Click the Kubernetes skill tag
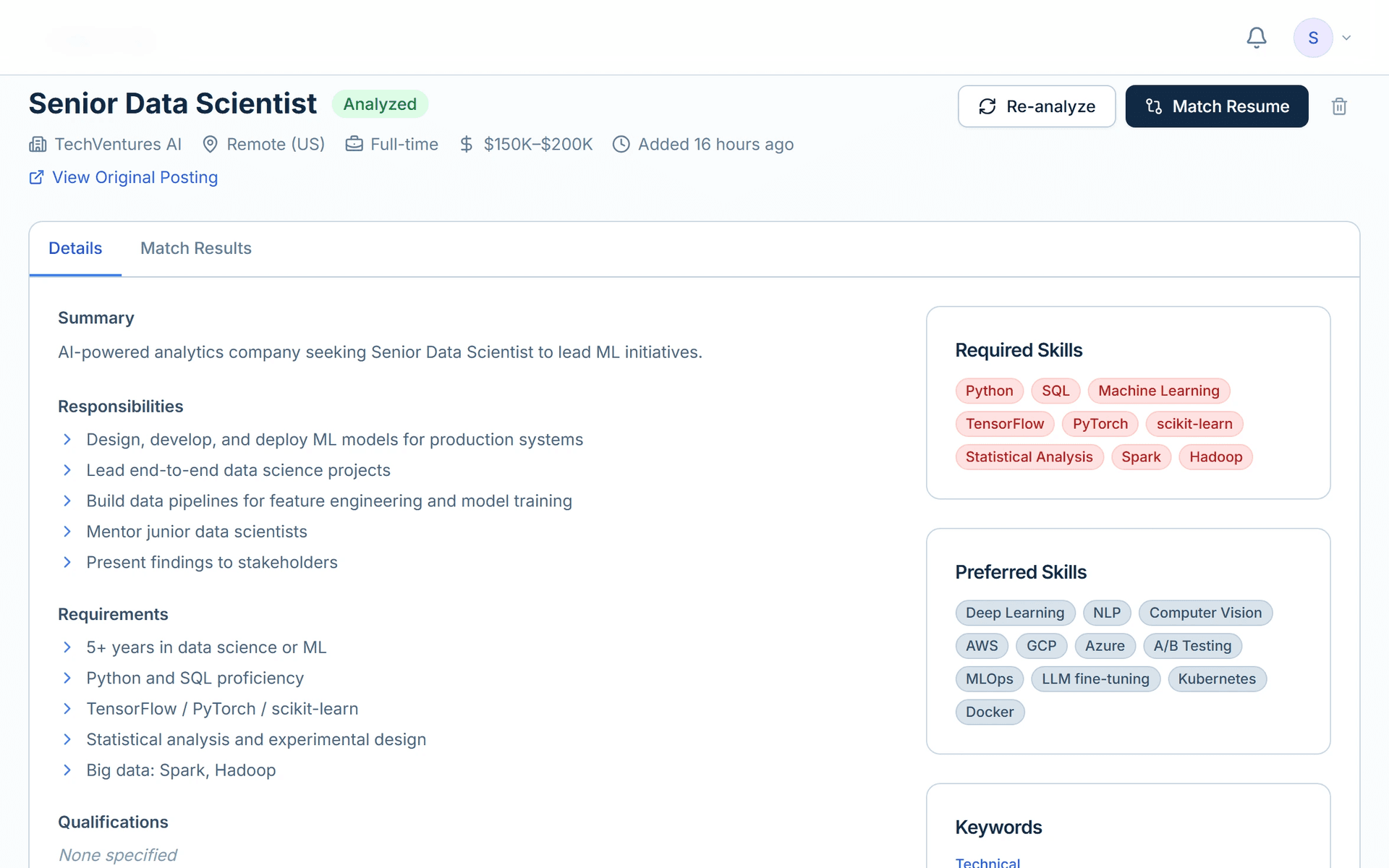 [x=1217, y=679]
